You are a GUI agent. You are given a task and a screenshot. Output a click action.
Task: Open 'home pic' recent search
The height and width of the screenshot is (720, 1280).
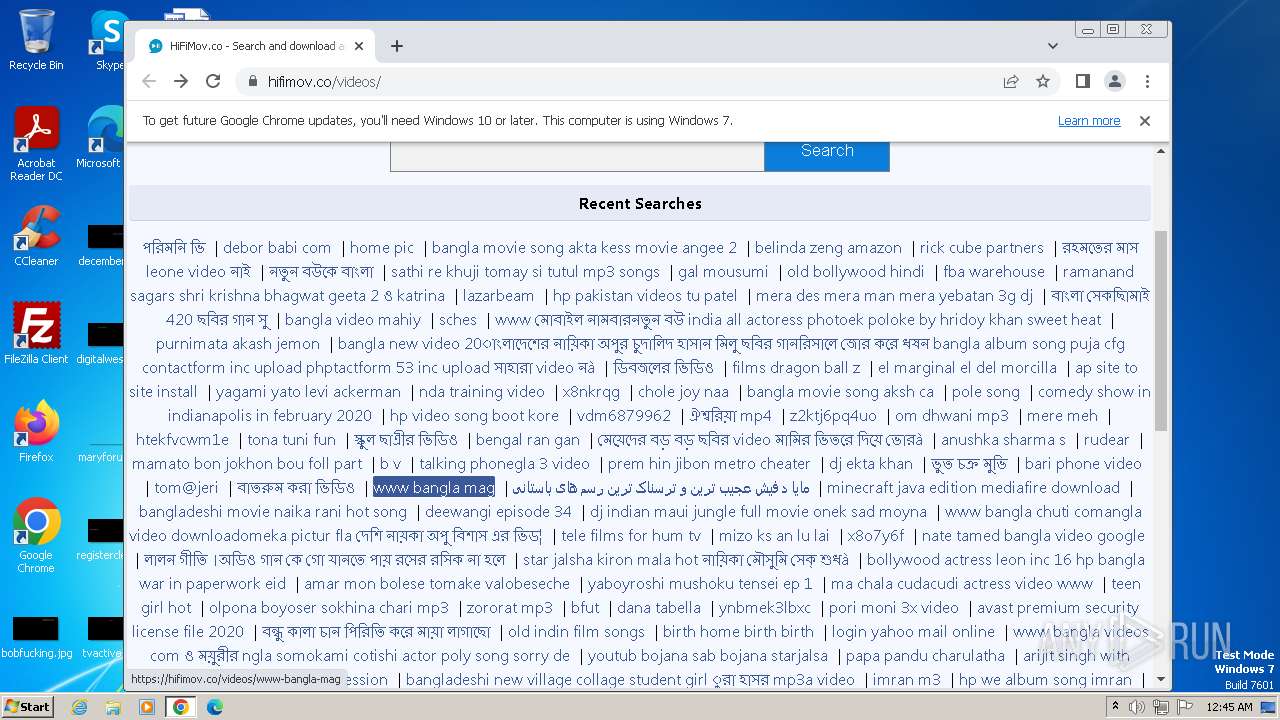pyautogui.click(x=382, y=248)
